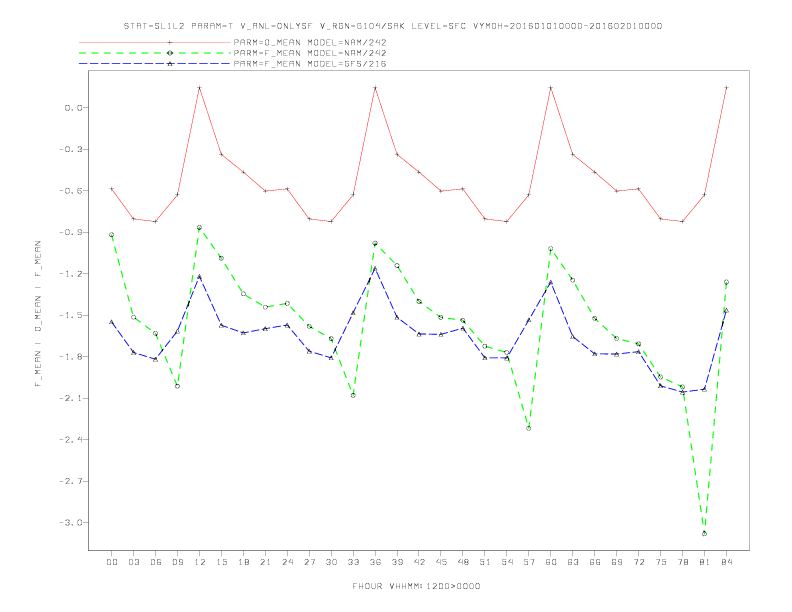This screenshot has width=792, height=612.
Task: Click x-axis tick label 54
Action: click(507, 562)
